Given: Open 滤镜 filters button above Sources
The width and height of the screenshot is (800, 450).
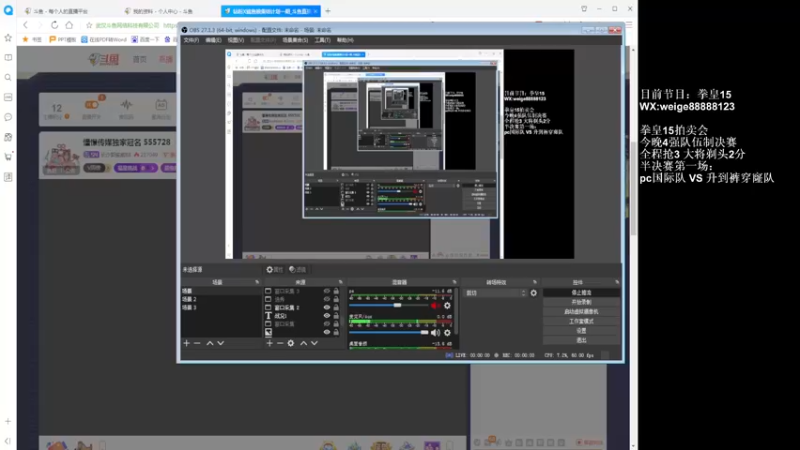Looking at the screenshot, I should pos(297,269).
